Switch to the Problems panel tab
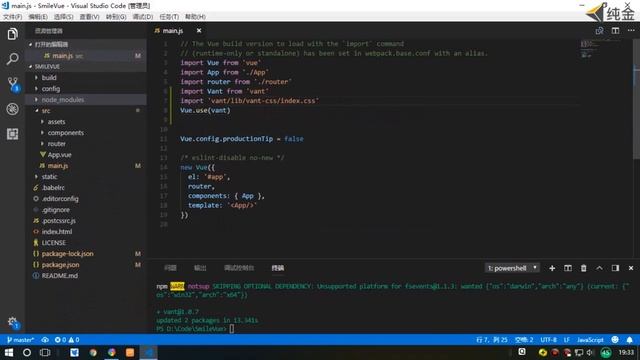The height and width of the screenshot is (360, 640). 170,268
